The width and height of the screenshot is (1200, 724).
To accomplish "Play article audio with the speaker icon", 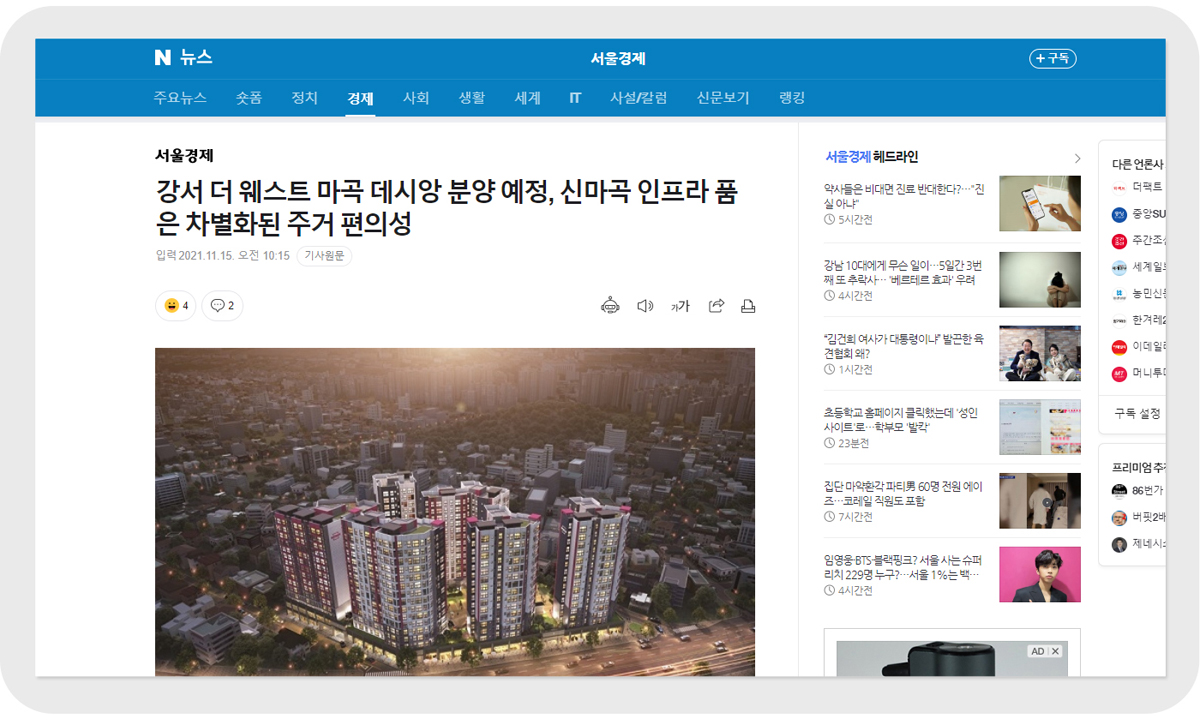I will tap(645, 306).
